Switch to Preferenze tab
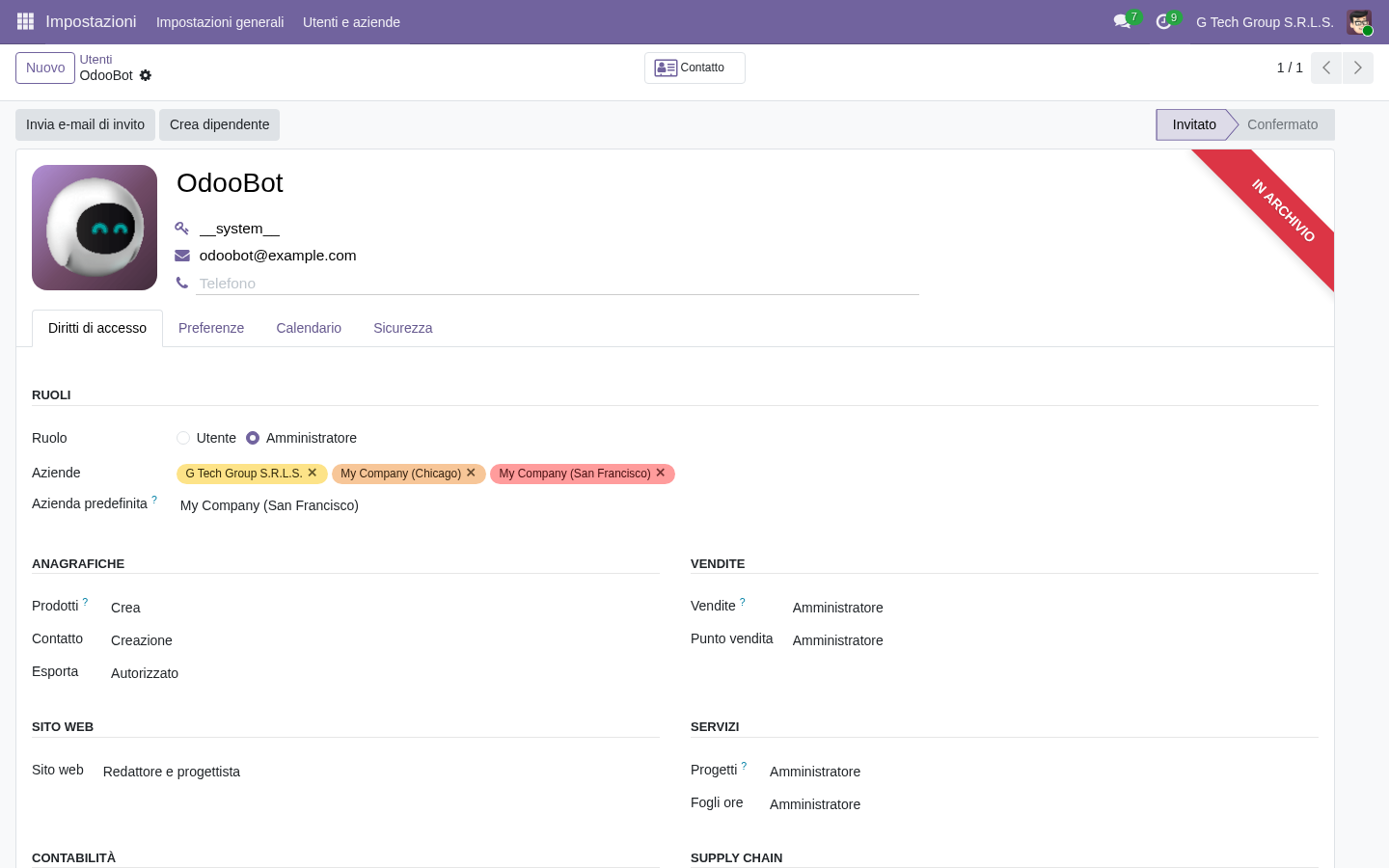Image resolution: width=1389 pixels, height=868 pixels. [211, 328]
